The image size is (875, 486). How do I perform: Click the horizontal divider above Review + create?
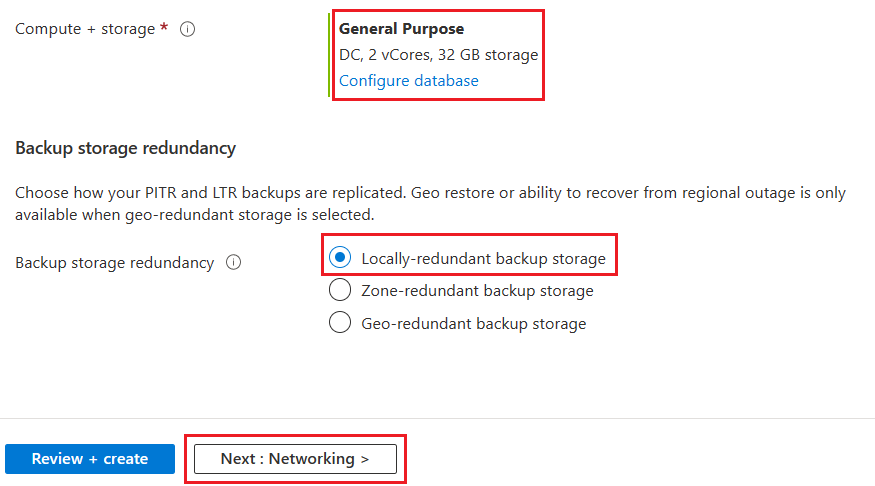437,418
